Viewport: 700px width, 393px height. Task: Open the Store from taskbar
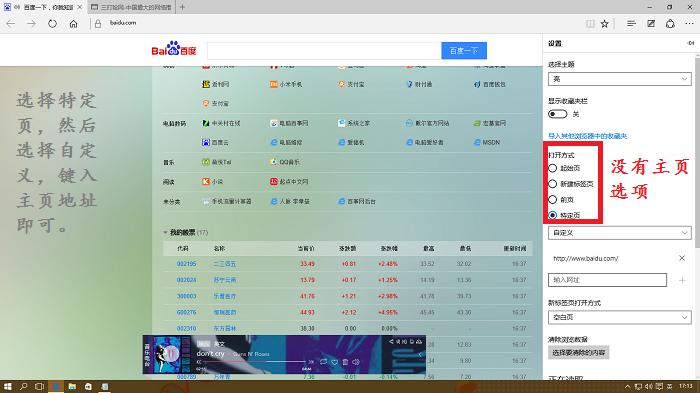[x=88, y=386]
